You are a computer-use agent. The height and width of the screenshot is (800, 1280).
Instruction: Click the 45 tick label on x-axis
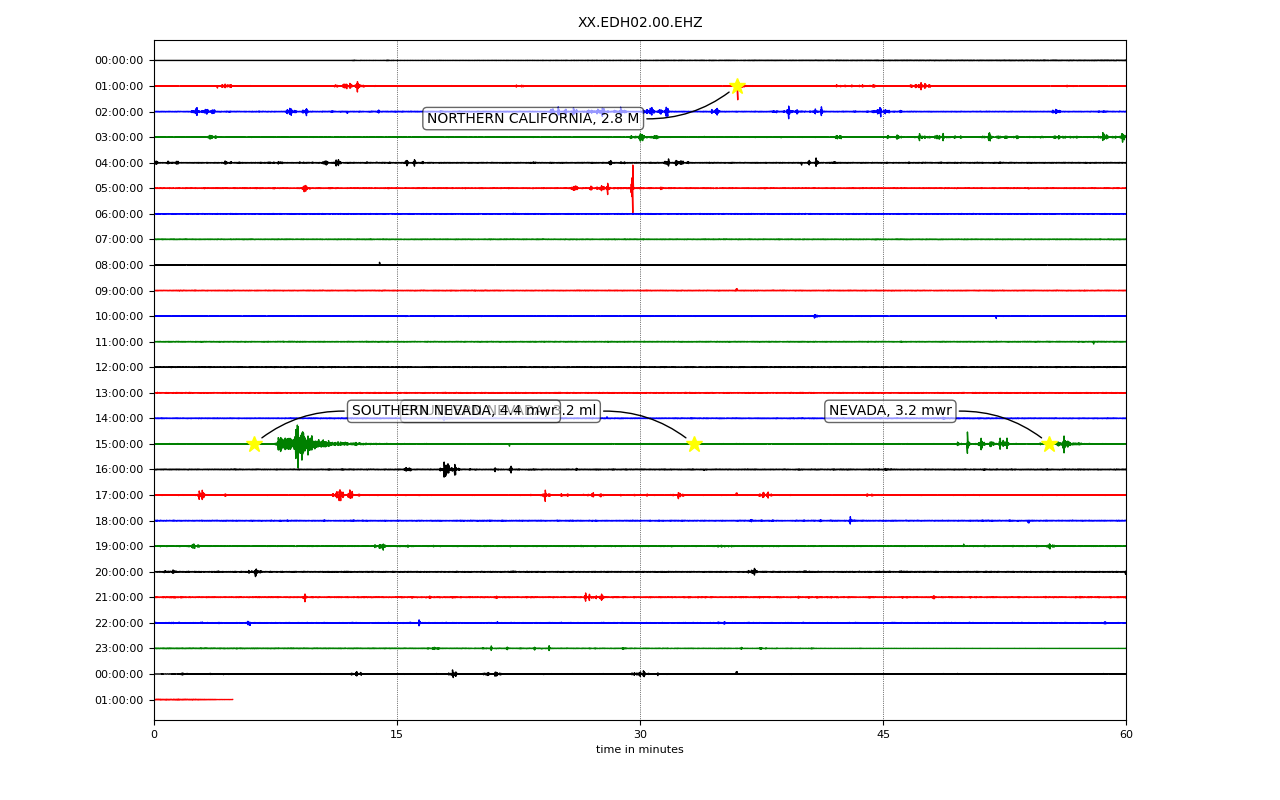pyautogui.click(x=883, y=735)
